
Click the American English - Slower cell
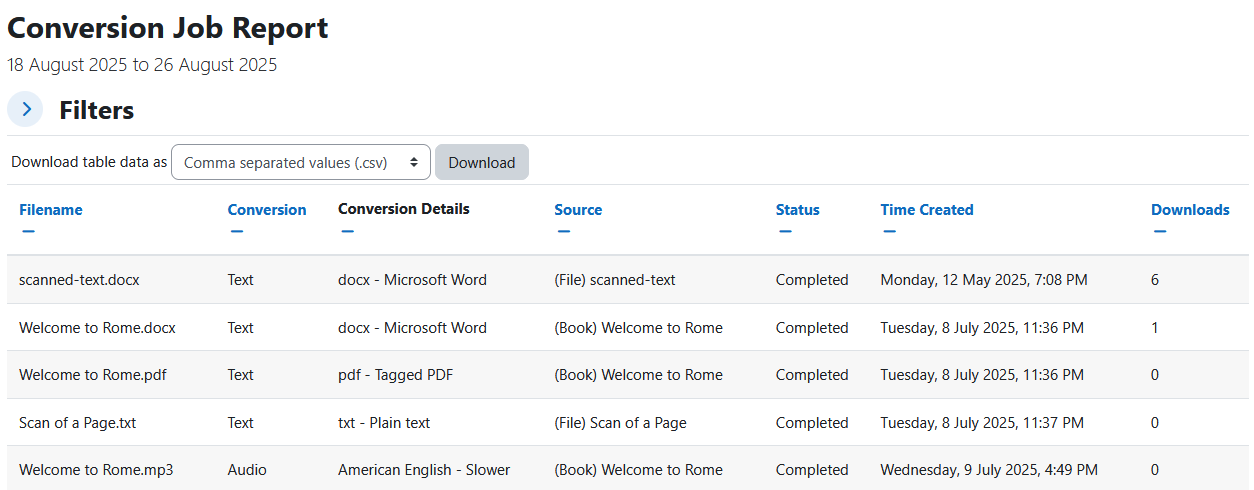click(x=424, y=470)
